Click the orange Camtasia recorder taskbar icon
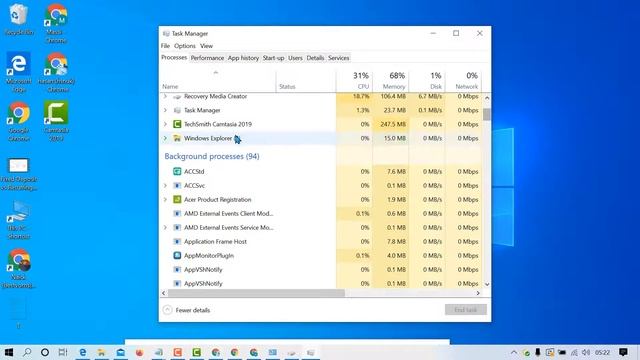This screenshot has height=360, width=640. 178,352
